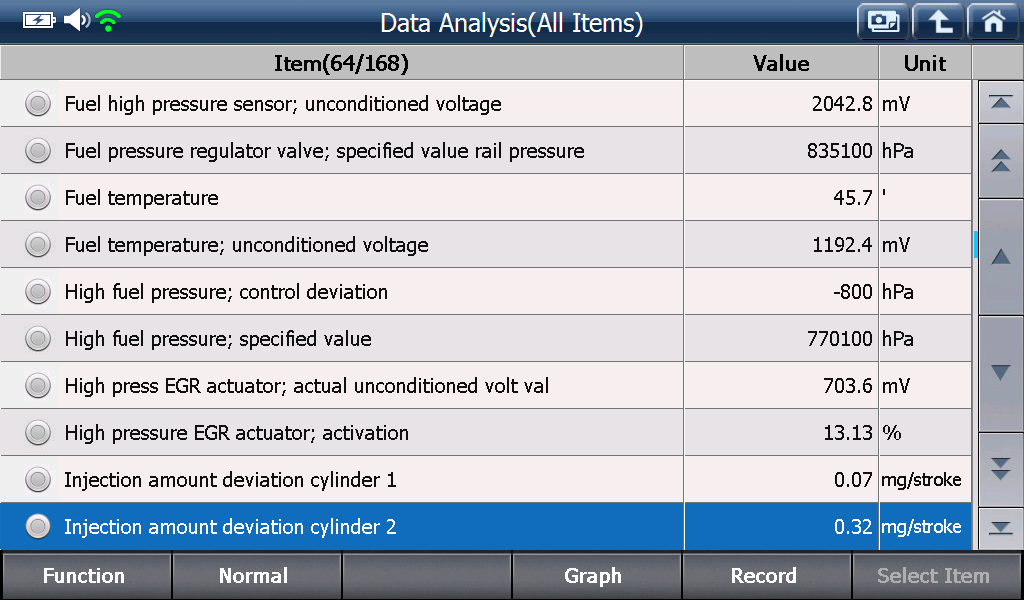Image resolution: width=1024 pixels, height=600 pixels.
Task: Select Fuel temperature radio button
Action: click(38, 198)
